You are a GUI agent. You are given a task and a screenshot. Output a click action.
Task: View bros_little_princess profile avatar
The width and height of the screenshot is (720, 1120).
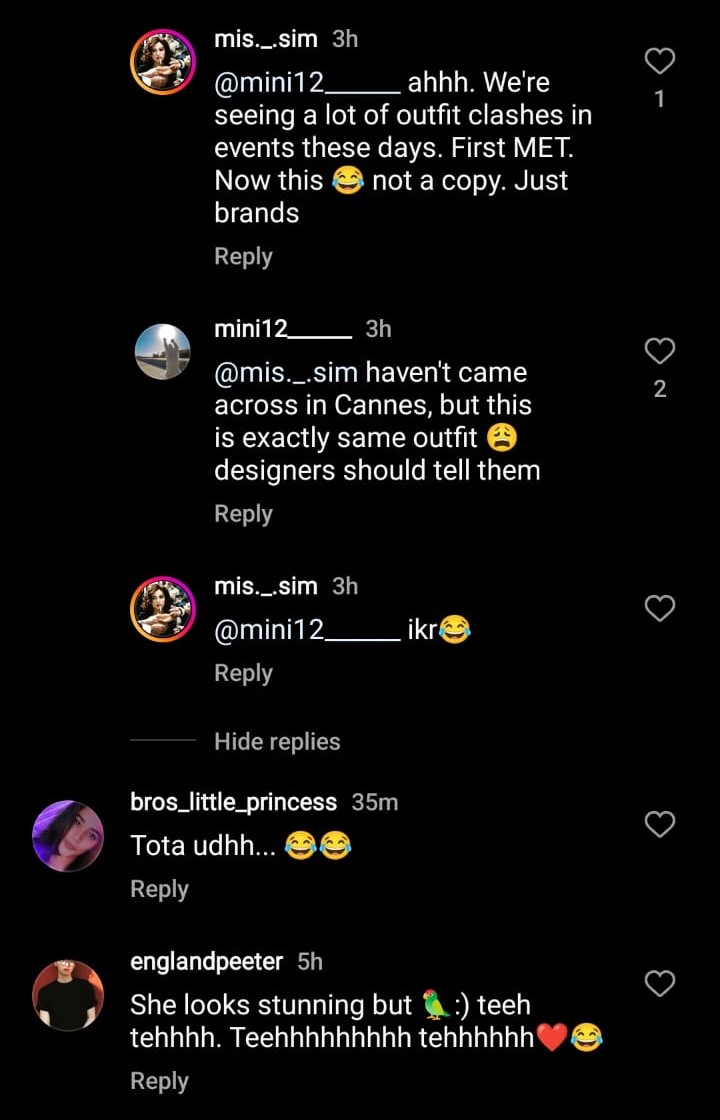68,835
